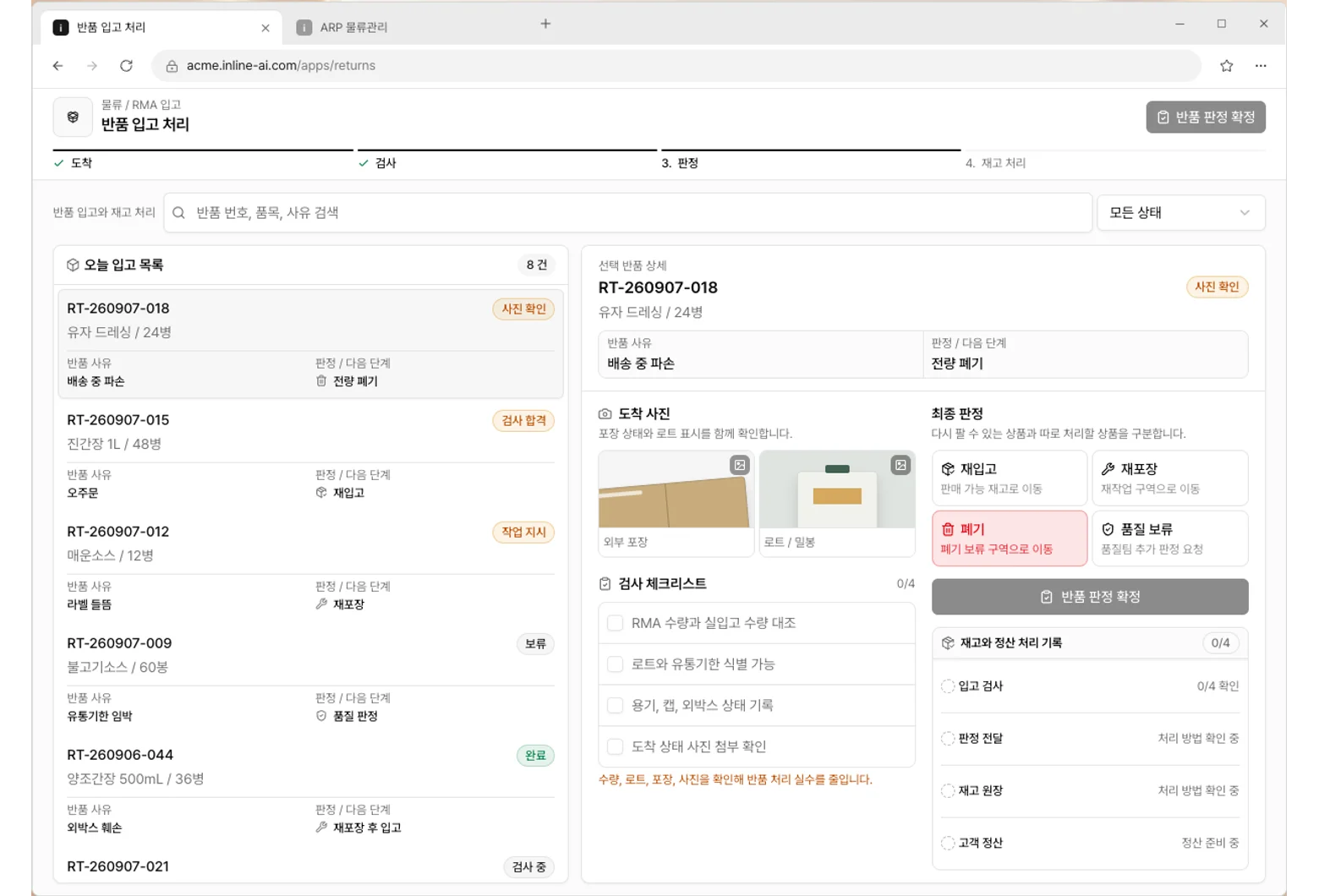This screenshot has height=896, width=1319.
Task: Click the wrench icon beside 재포장 in RT-260907-012
Action: [x=321, y=604]
